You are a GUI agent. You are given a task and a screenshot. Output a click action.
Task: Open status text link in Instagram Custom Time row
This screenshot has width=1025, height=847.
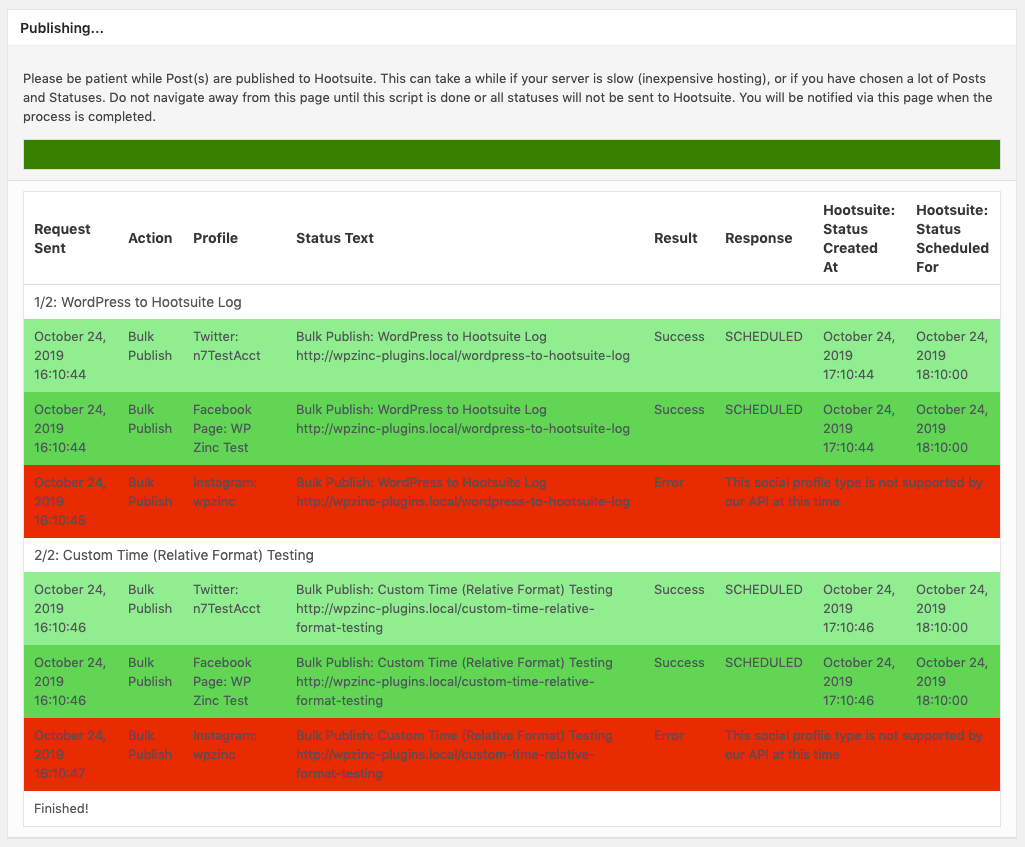445,764
